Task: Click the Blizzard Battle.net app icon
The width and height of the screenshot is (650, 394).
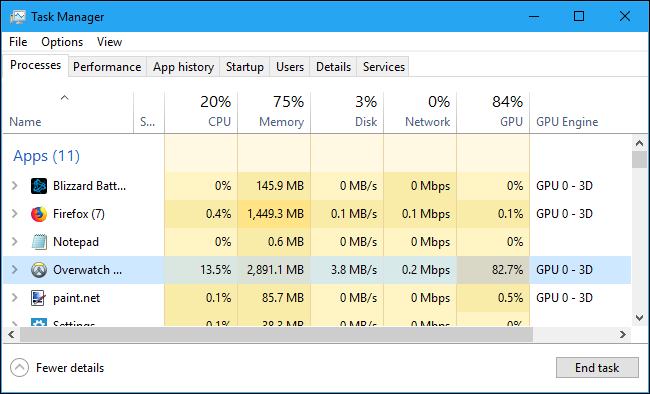Action: point(39,186)
